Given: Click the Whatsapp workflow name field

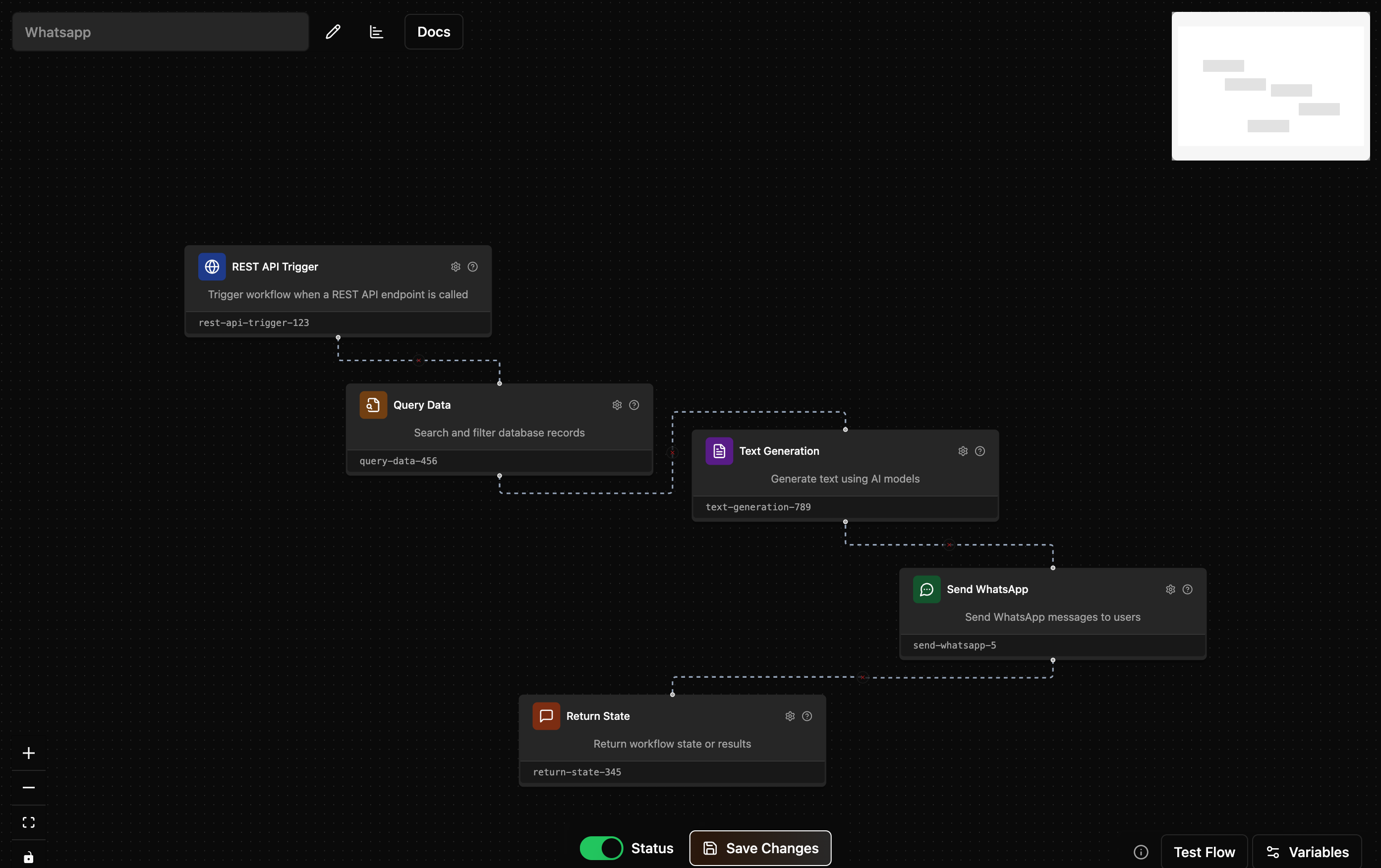Looking at the screenshot, I should (161, 32).
